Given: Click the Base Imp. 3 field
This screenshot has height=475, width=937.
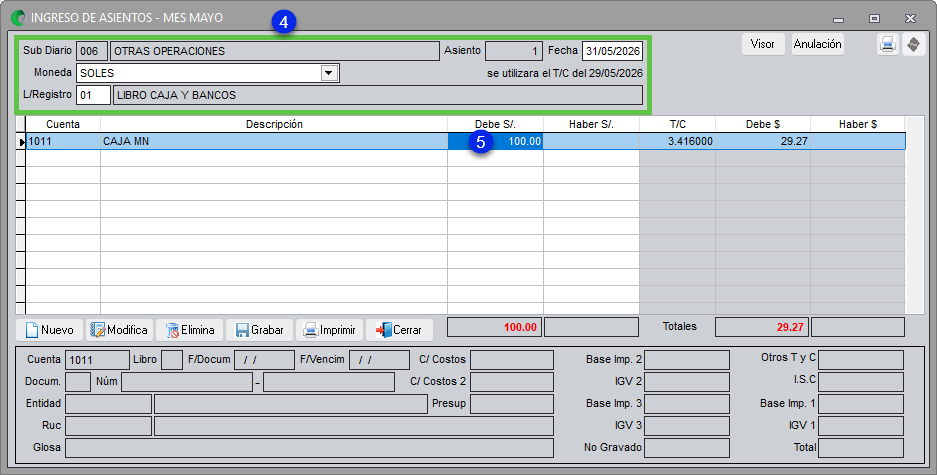Looking at the screenshot, I should click(x=687, y=404).
